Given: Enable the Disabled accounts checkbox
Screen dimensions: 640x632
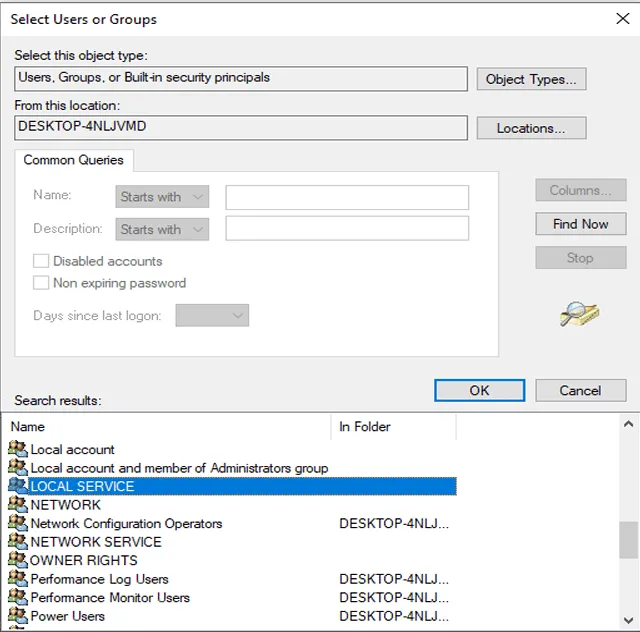Looking at the screenshot, I should click(x=41, y=261).
